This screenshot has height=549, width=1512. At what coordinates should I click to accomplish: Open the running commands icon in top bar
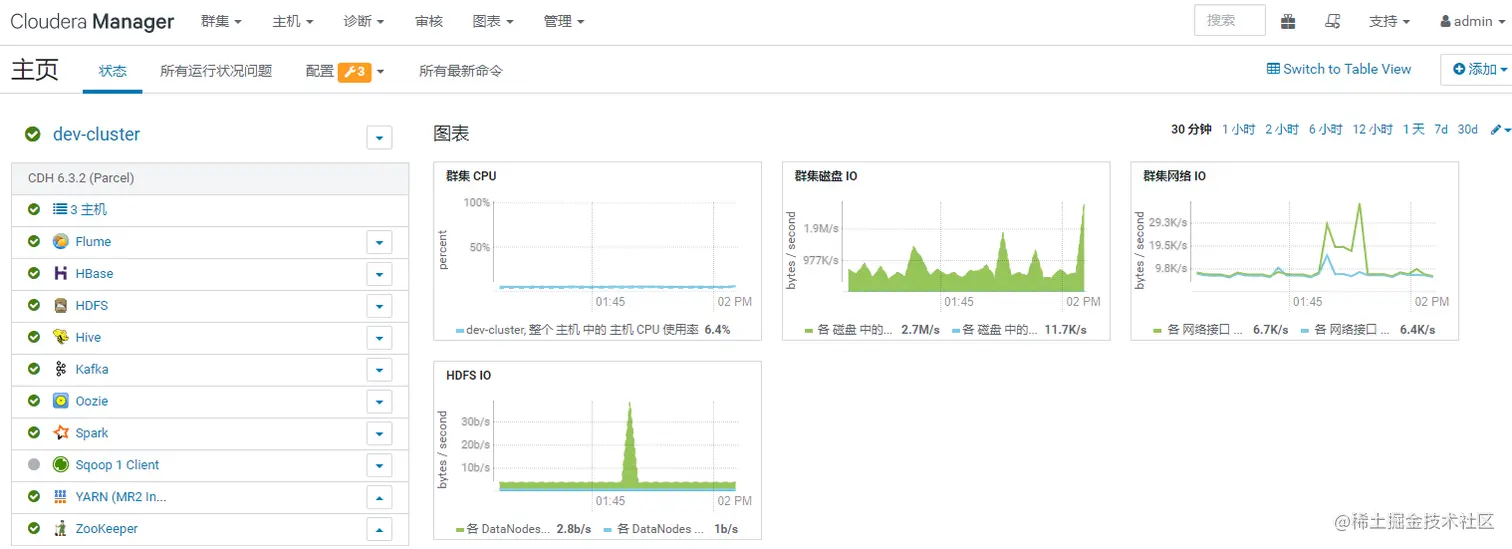[1332, 21]
